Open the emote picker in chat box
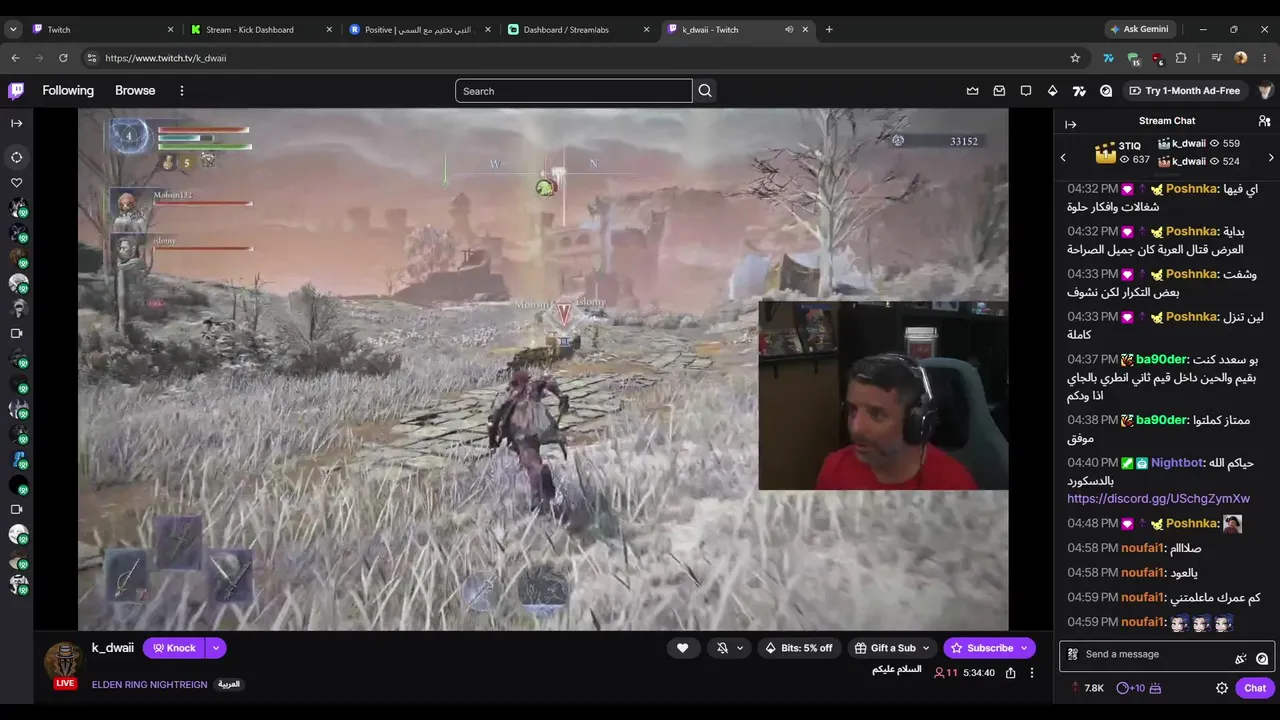 coord(1262,658)
